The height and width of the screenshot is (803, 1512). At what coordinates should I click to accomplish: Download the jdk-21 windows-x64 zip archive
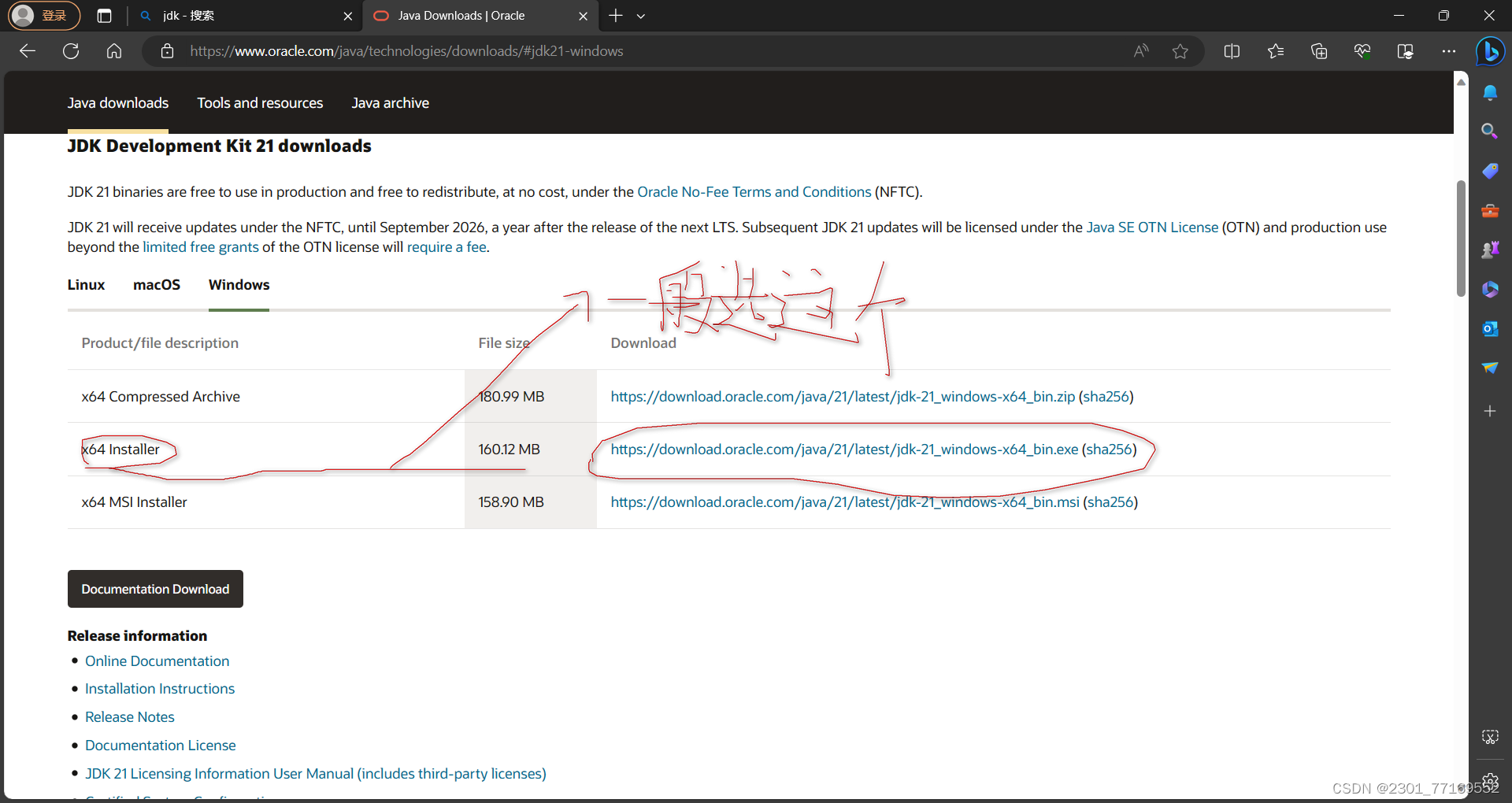pyautogui.click(x=843, y=397)
